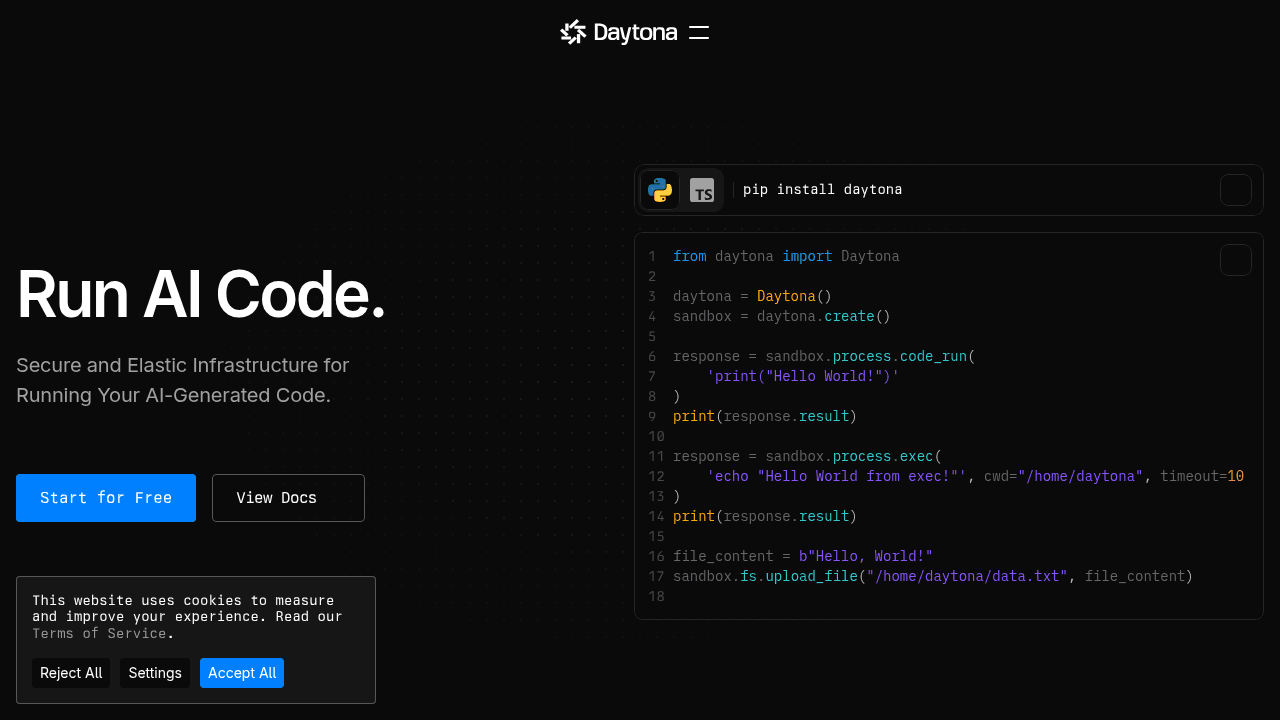Open the language selector in the code header
Screen dimensions: 1280x720
point(681,190)
